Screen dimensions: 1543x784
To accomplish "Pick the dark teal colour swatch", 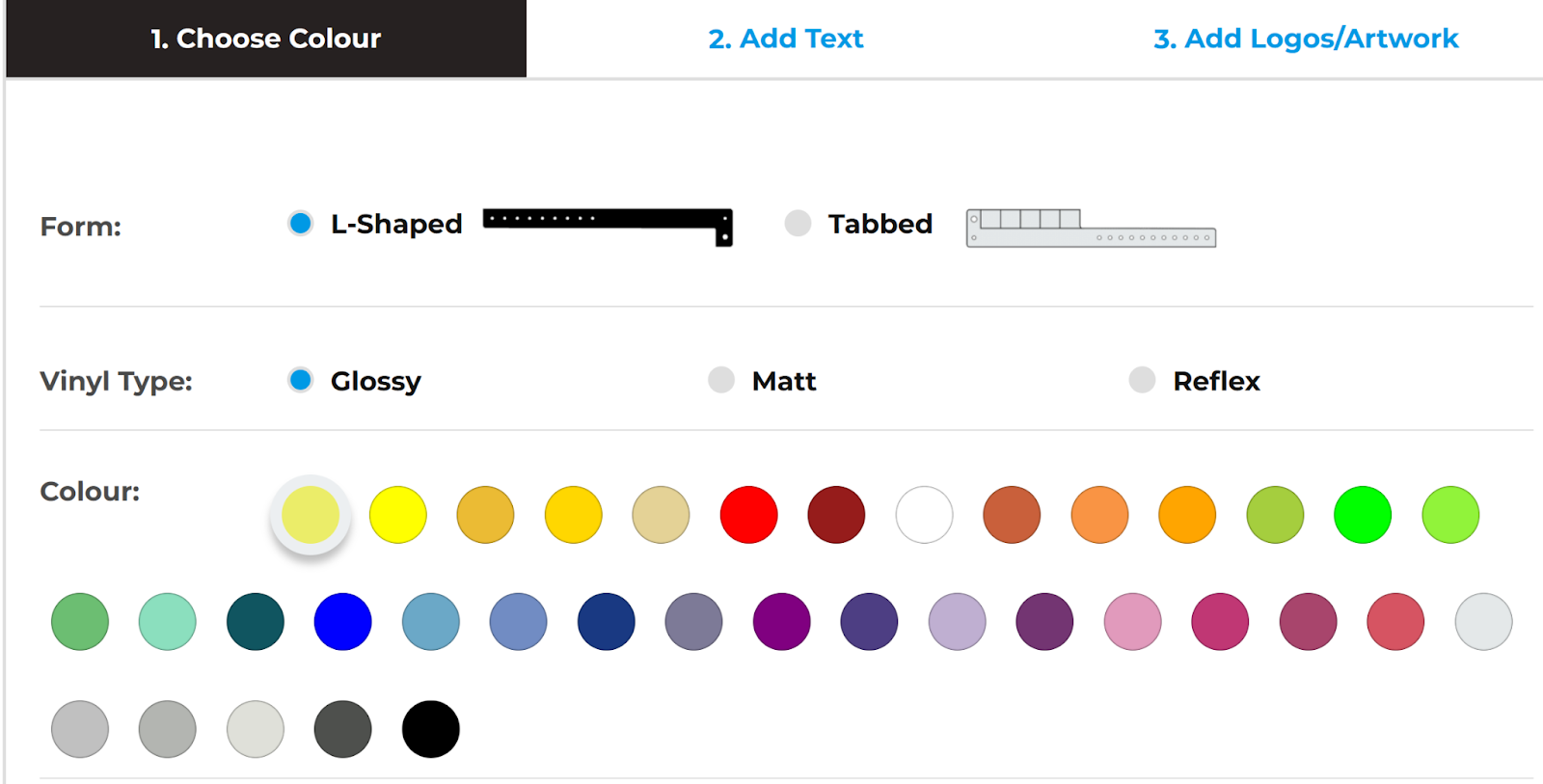I will [255, 622].
